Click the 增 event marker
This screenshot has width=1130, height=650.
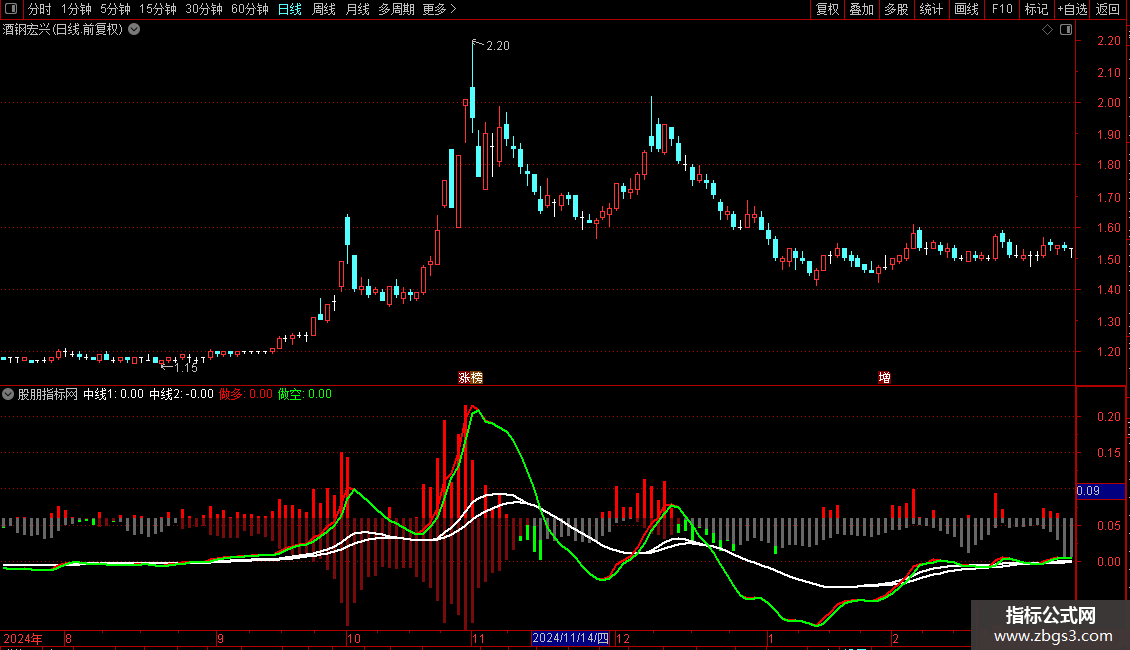[884, 378]
